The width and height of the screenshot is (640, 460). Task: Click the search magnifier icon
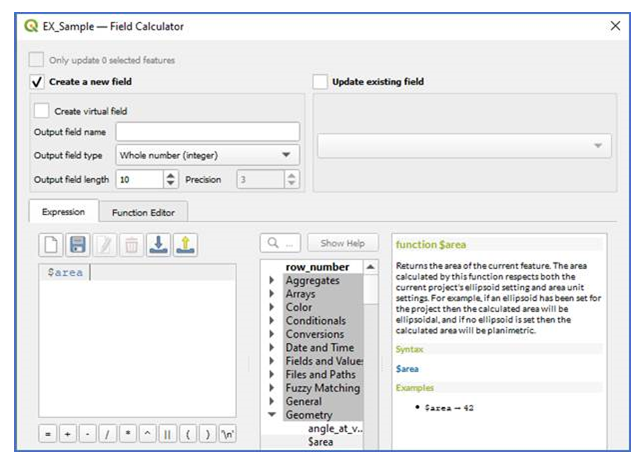273,243
